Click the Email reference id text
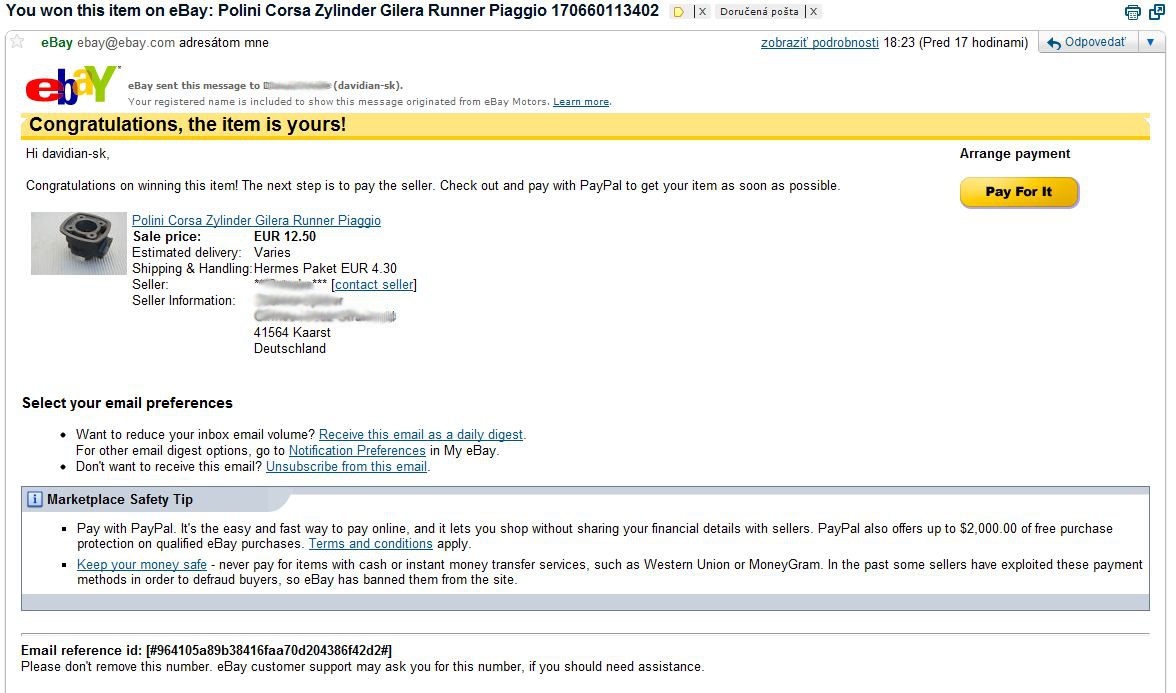This screenshot has width=1176, height=693. coord(206,651)
